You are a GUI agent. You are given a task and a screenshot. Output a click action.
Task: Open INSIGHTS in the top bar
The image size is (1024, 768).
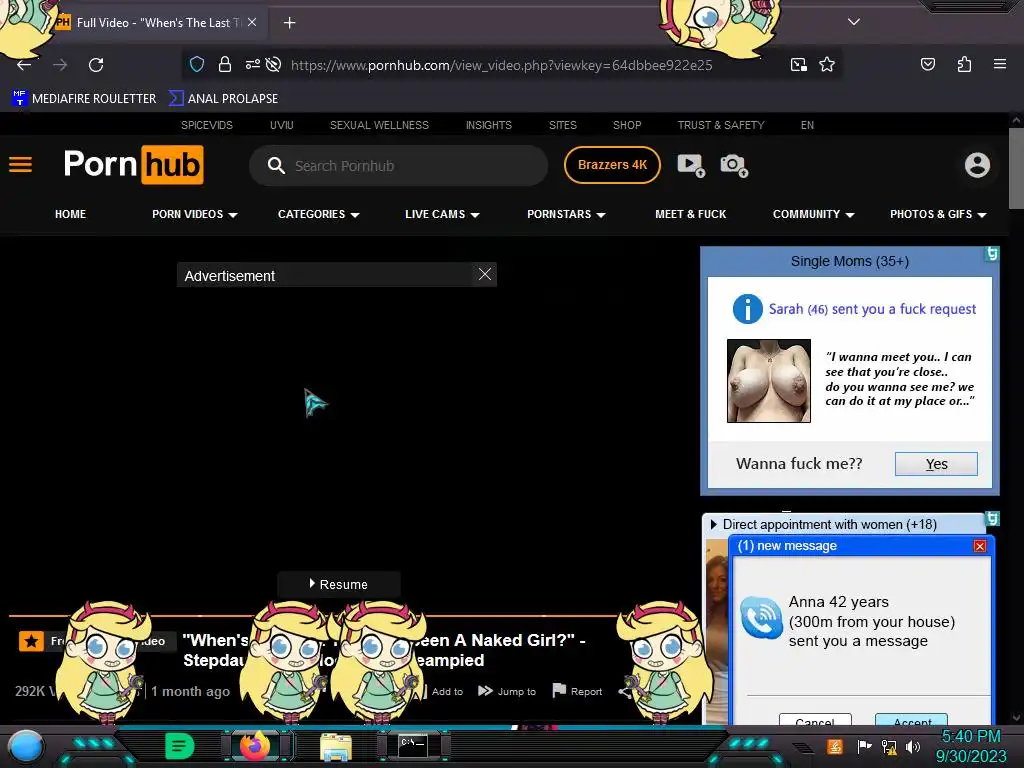tap(488, 125)
